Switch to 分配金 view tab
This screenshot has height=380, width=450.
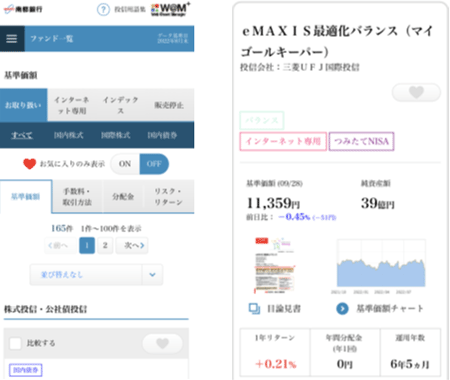[x=123, y=196]
